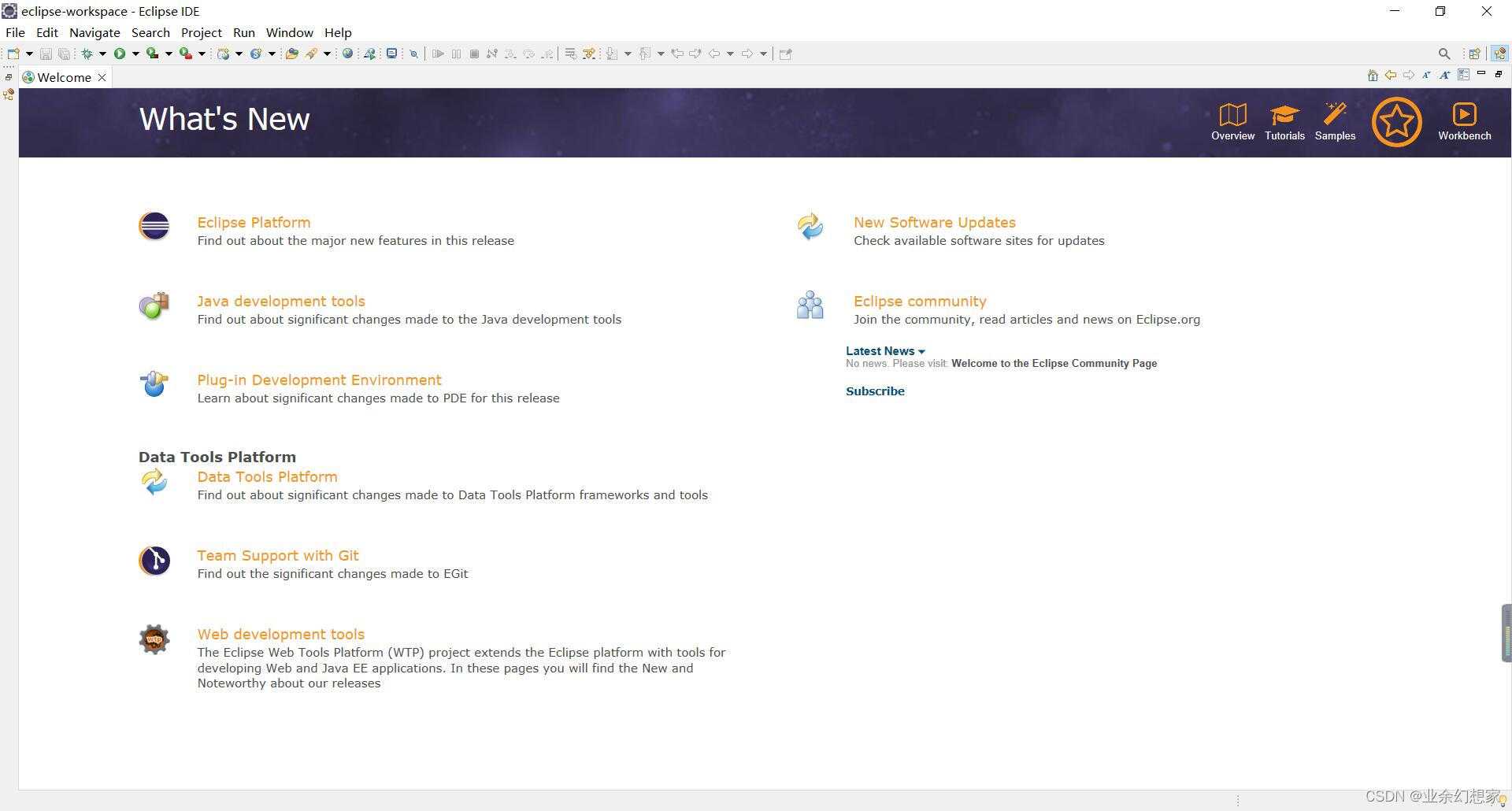Expand the Debug dropdown arrow
This screenshot has width=1512, height=811.
coord(102,54)
